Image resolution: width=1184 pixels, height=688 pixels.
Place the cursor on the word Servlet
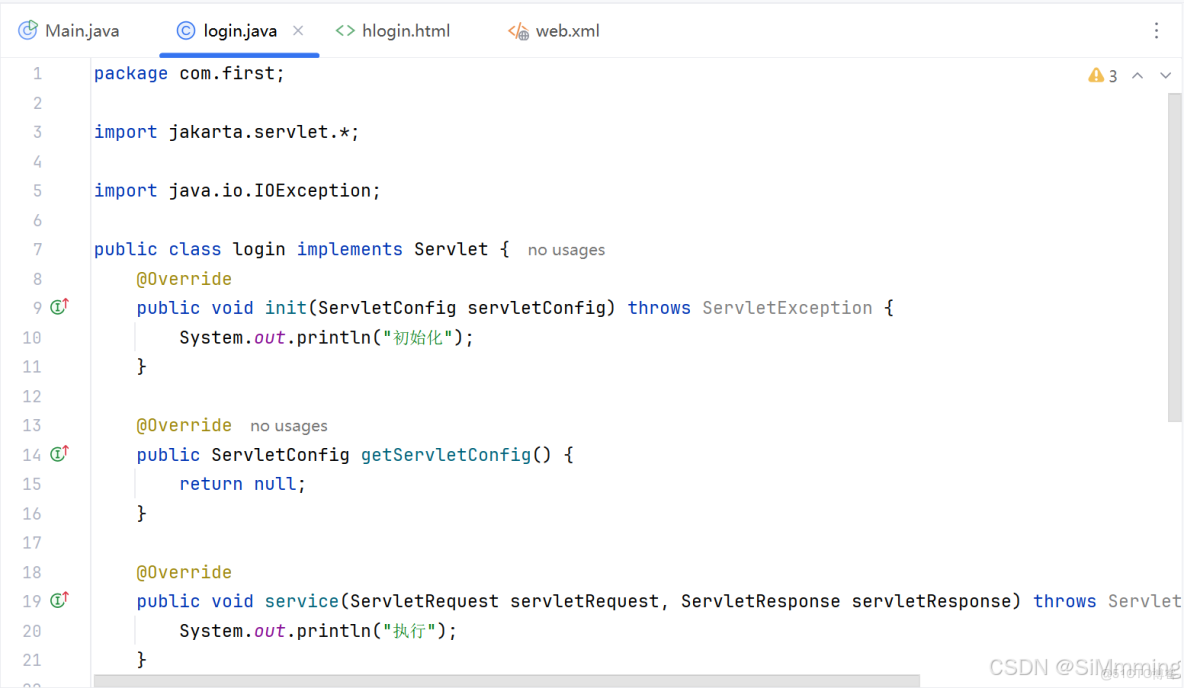[x=450, y=249]
